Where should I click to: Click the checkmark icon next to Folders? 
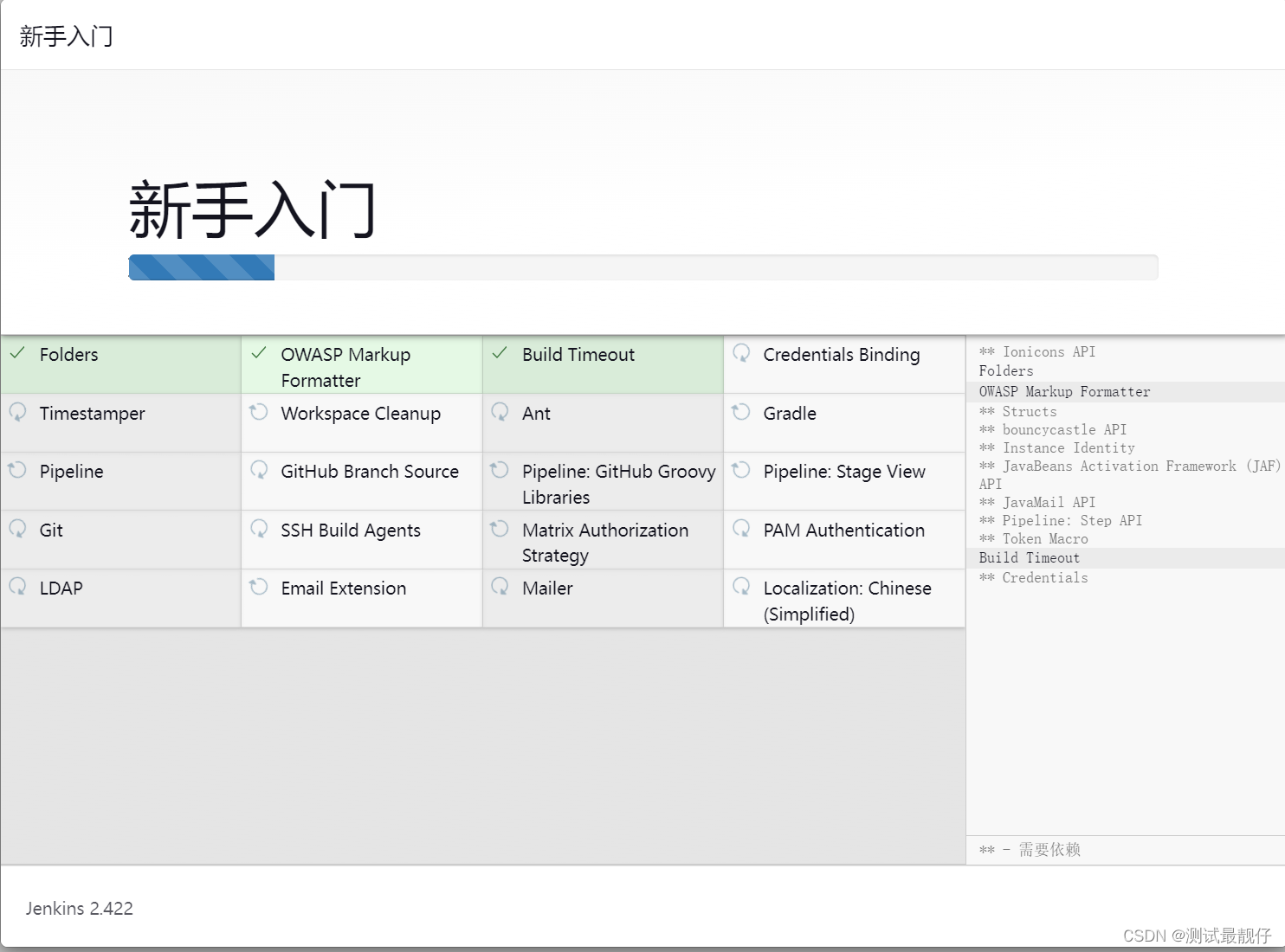[x=17, y=353]
